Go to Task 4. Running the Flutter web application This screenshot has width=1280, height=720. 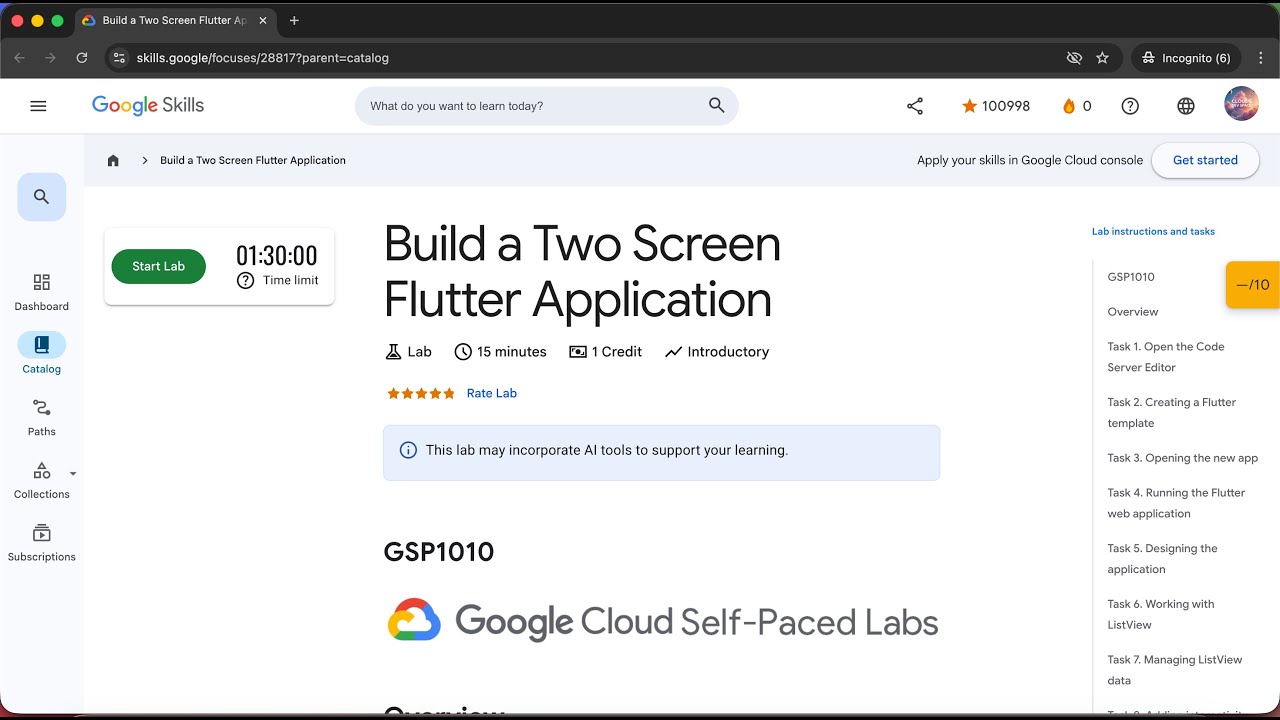click(x=1176, y=503)
